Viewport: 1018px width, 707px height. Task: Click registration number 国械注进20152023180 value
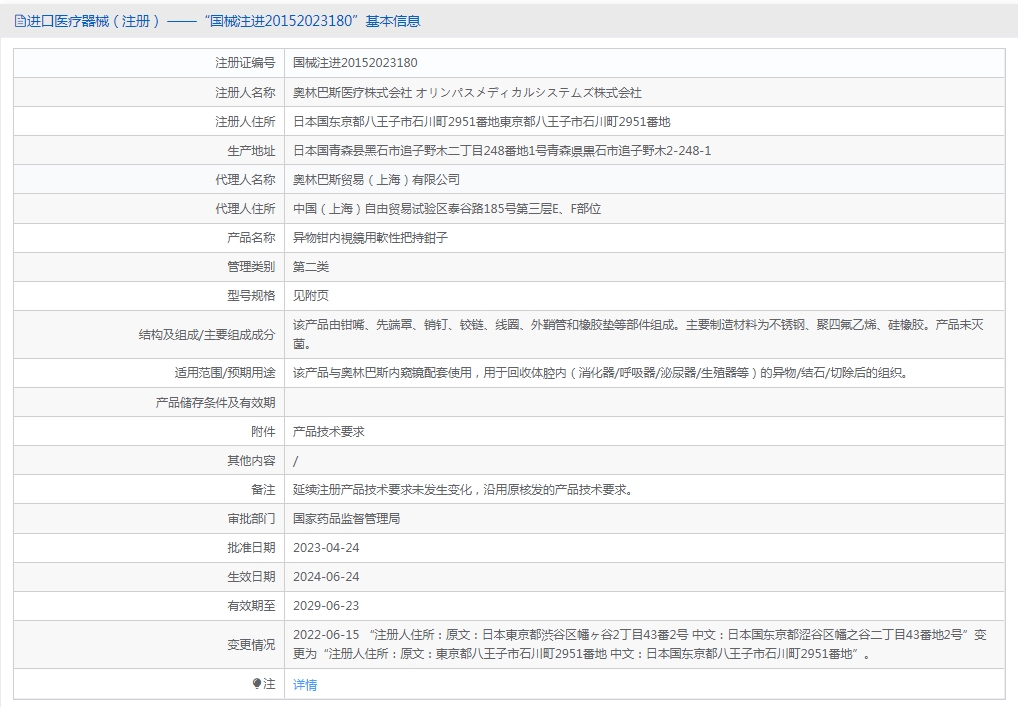[x=355, y=63]
